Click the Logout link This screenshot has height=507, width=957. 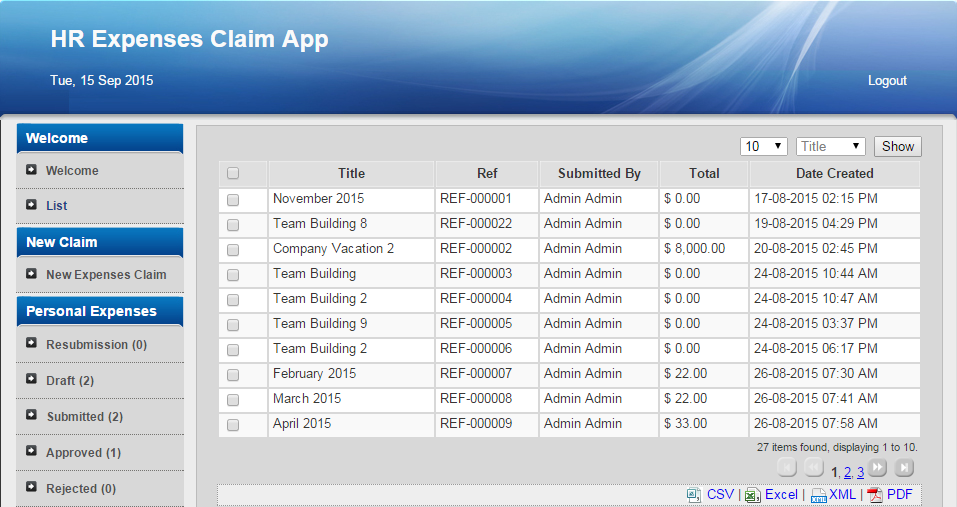tap(887, 81)
